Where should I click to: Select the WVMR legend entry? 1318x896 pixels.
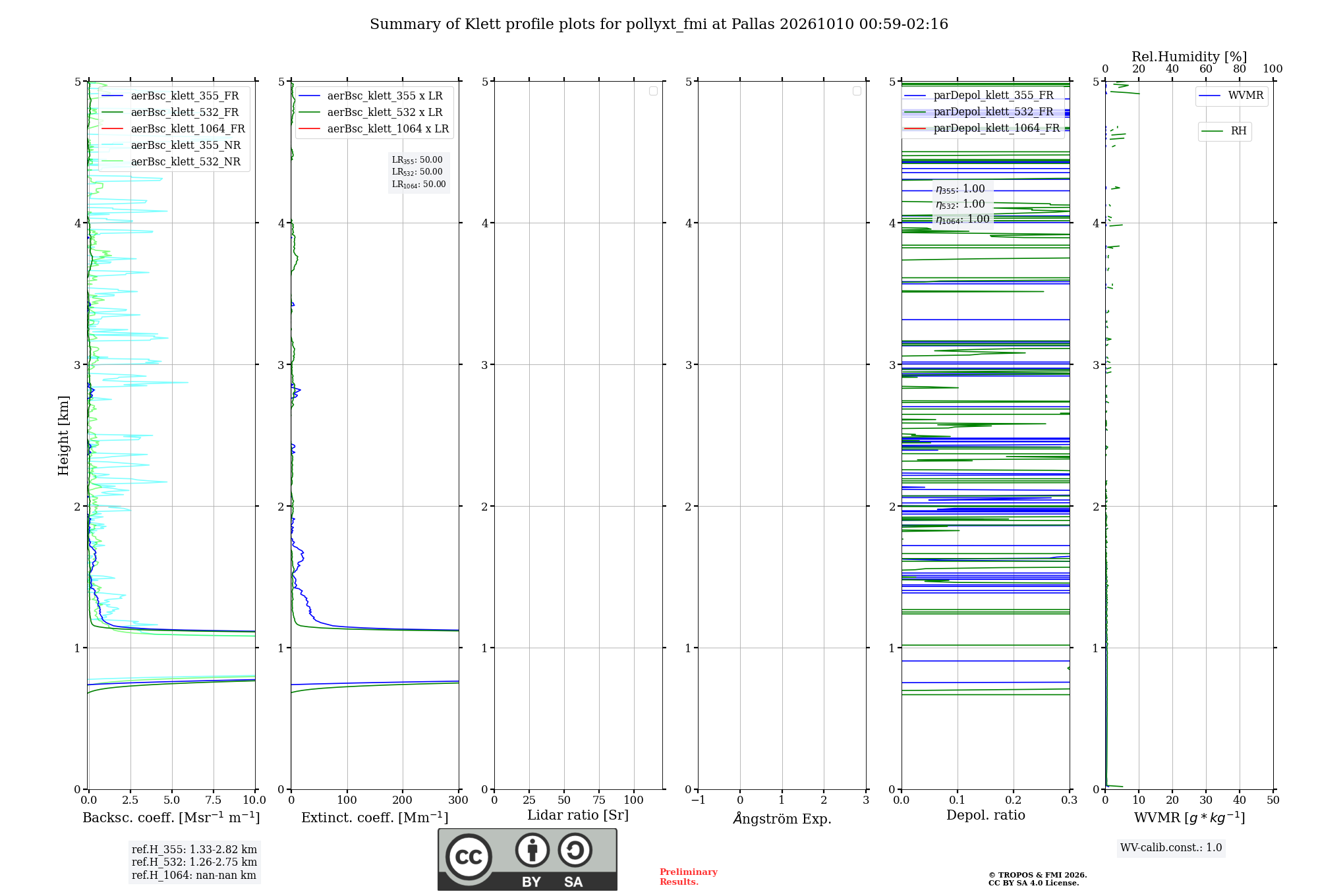[x=1232, y=96]
